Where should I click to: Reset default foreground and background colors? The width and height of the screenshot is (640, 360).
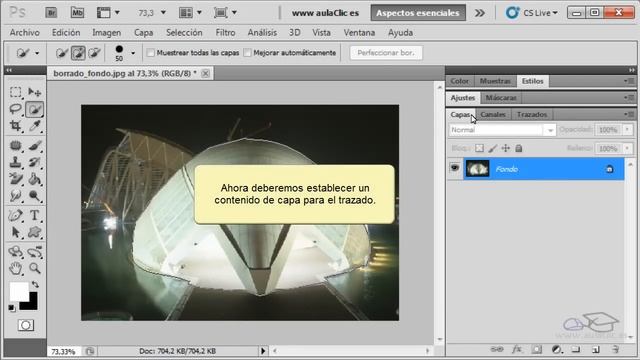[x=11, y=307]
